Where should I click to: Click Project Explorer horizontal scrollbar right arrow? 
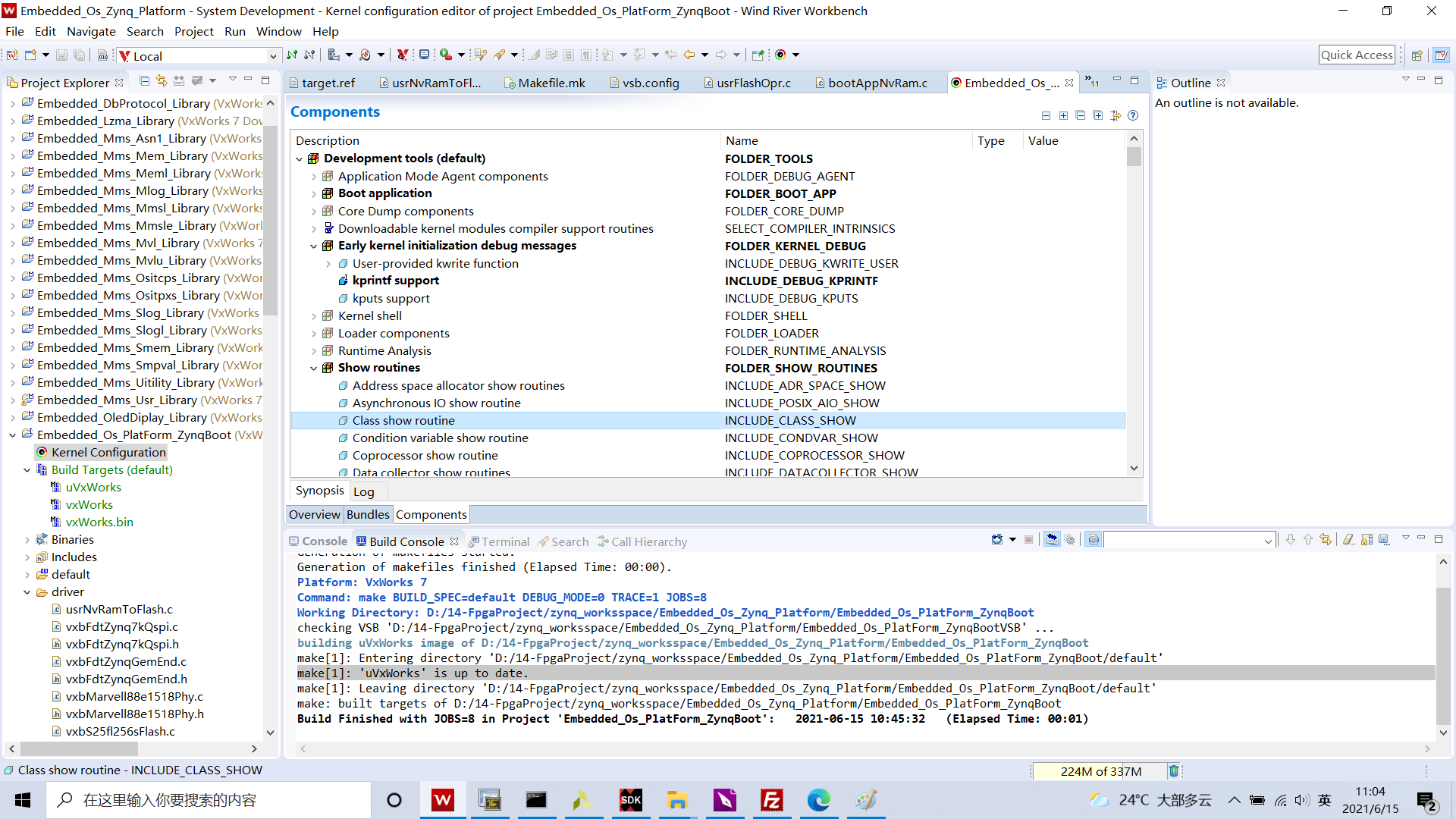click(254, 748)
